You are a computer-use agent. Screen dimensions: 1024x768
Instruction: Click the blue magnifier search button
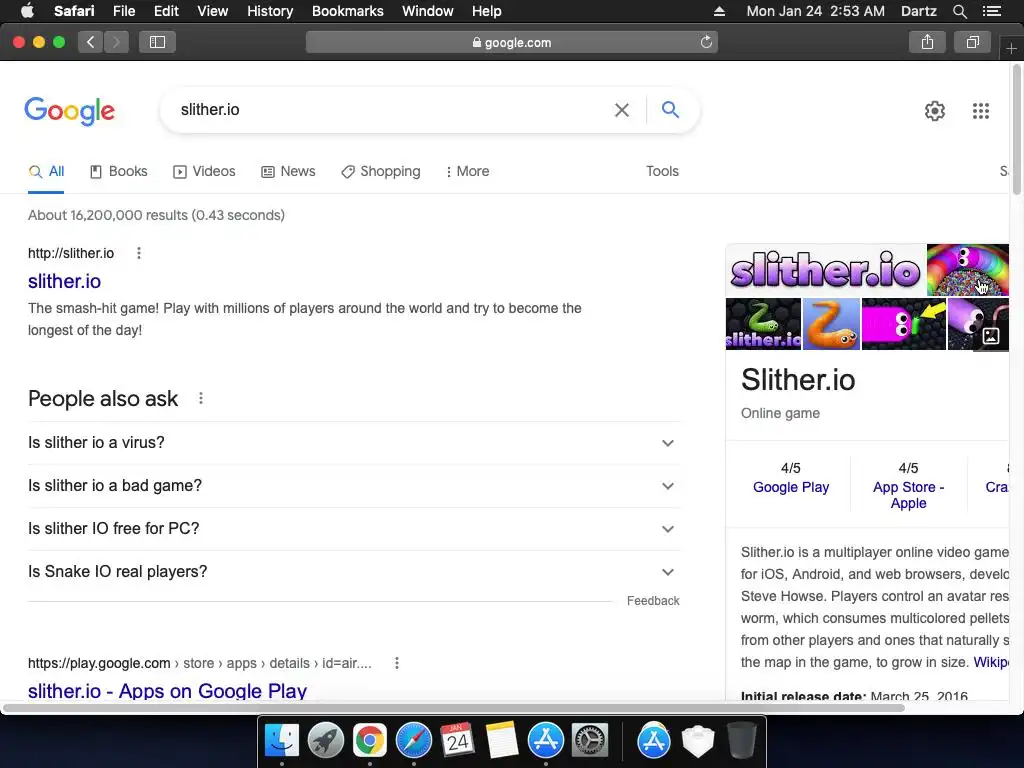pyautogui.click(x=670, y=109)
